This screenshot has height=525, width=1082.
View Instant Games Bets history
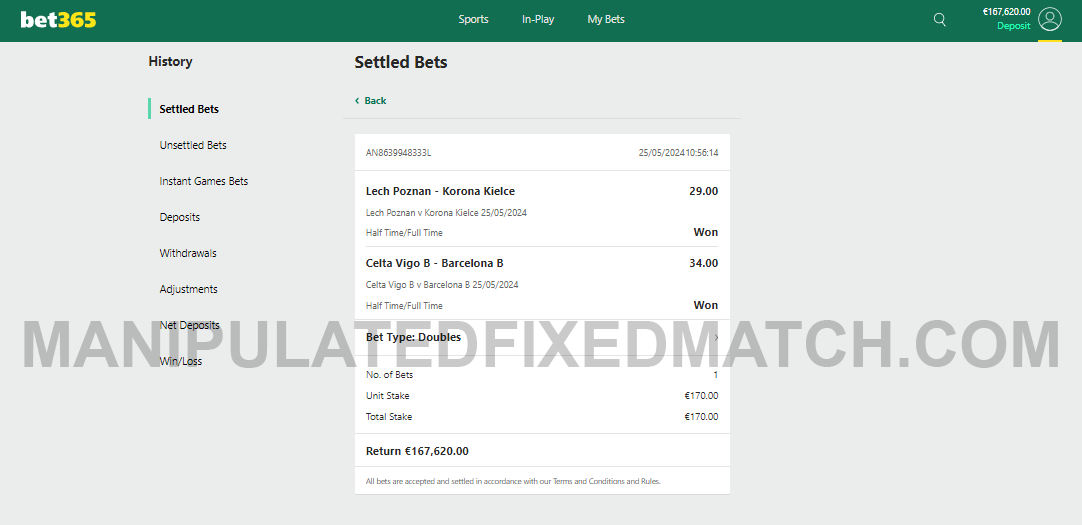[x=204, y=181]
